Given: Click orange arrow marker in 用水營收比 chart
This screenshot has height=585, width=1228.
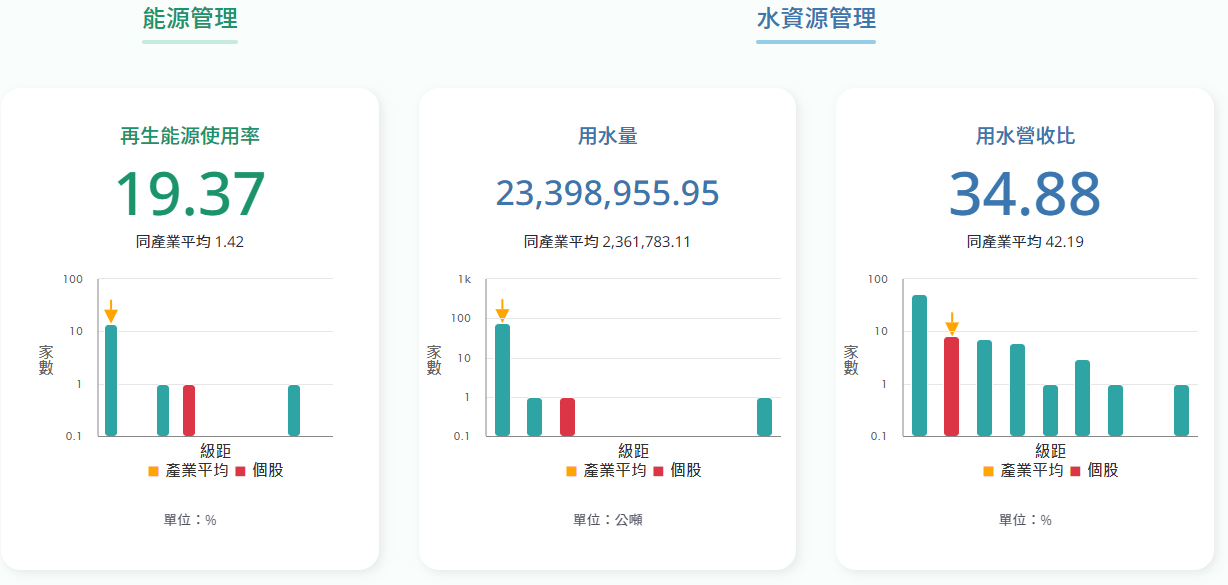Looking at the screenshot, I should pos(952,324).
